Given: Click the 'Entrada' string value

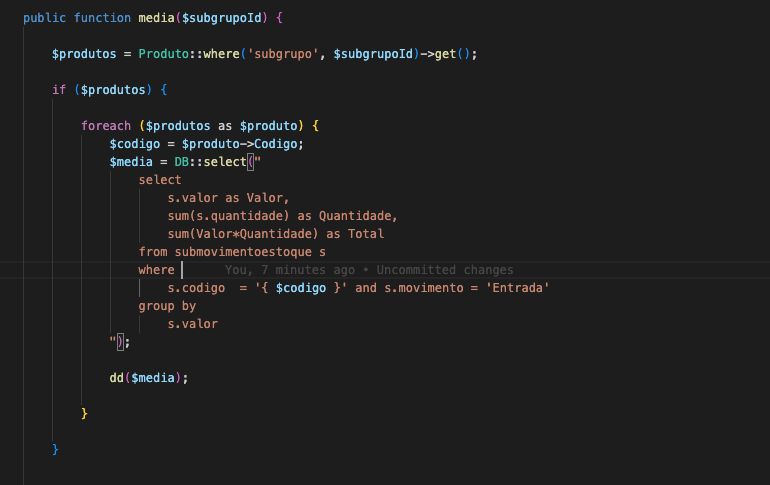Looking at the screenshot, I should (519, 288).
